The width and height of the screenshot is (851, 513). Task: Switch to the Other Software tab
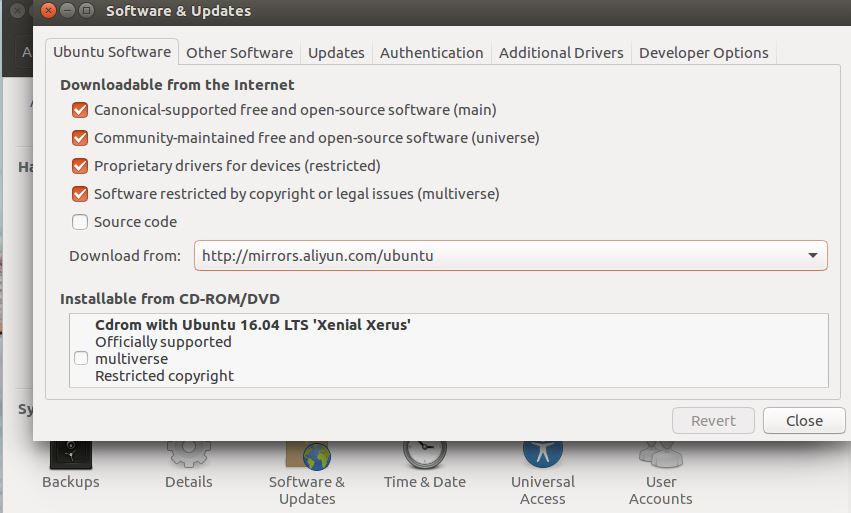[239, 53]
